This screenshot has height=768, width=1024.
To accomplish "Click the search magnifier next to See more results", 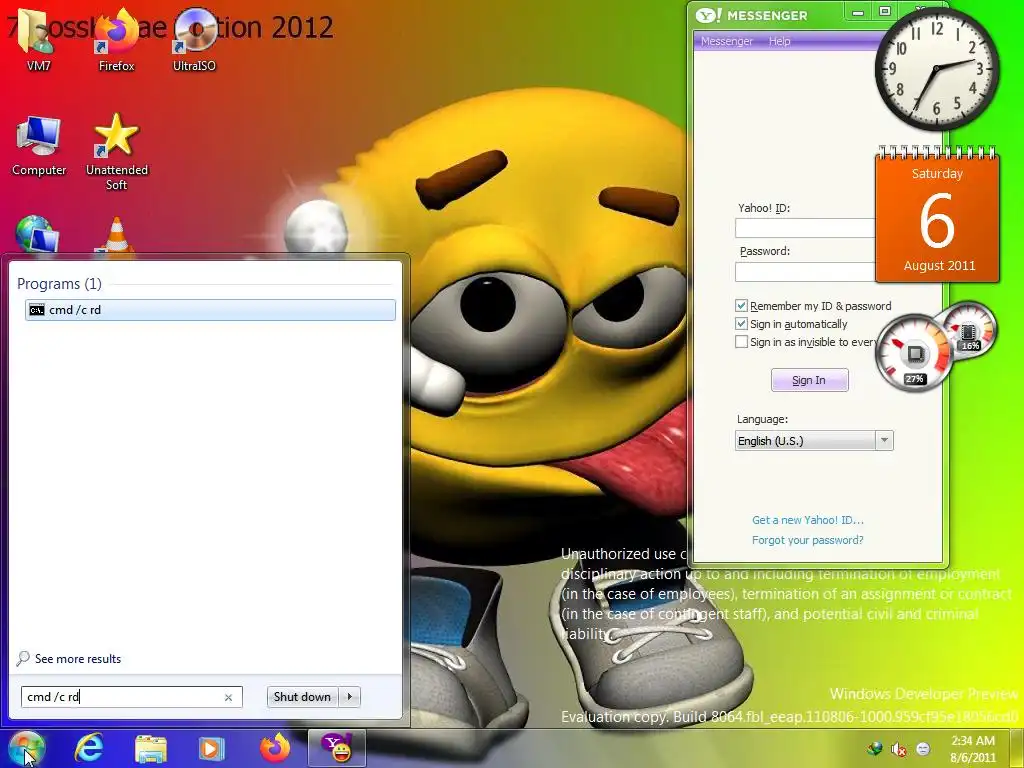I will tap(23, 658).
